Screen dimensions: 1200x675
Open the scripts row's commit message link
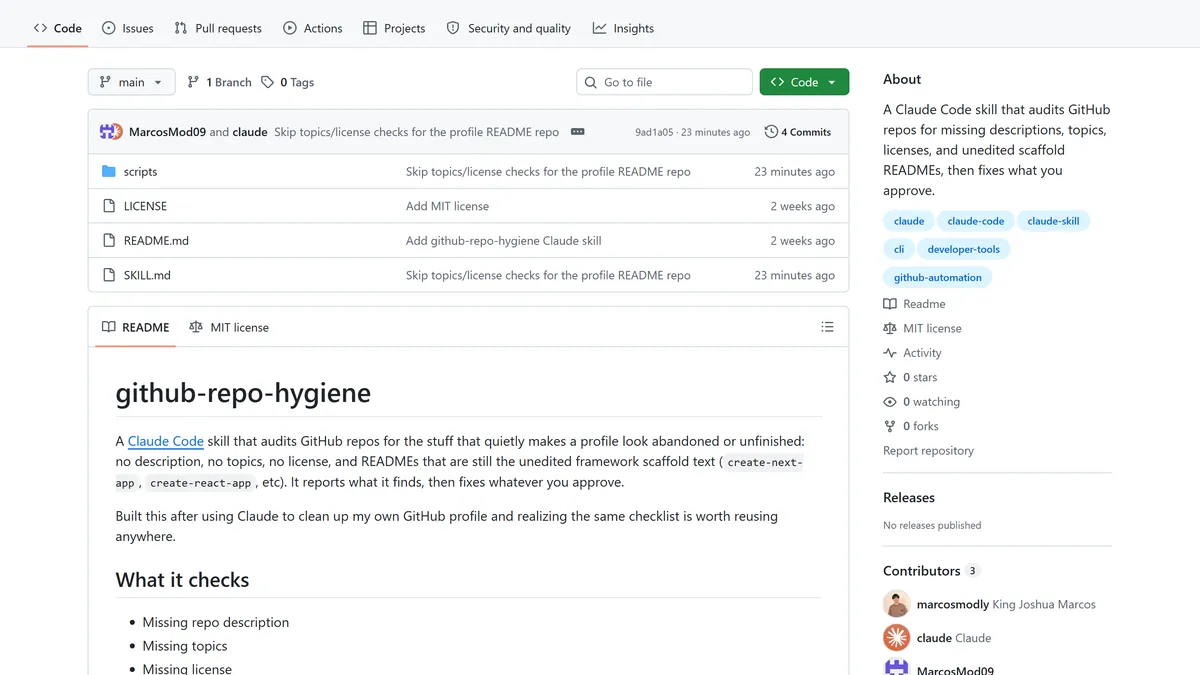point(548,172)
